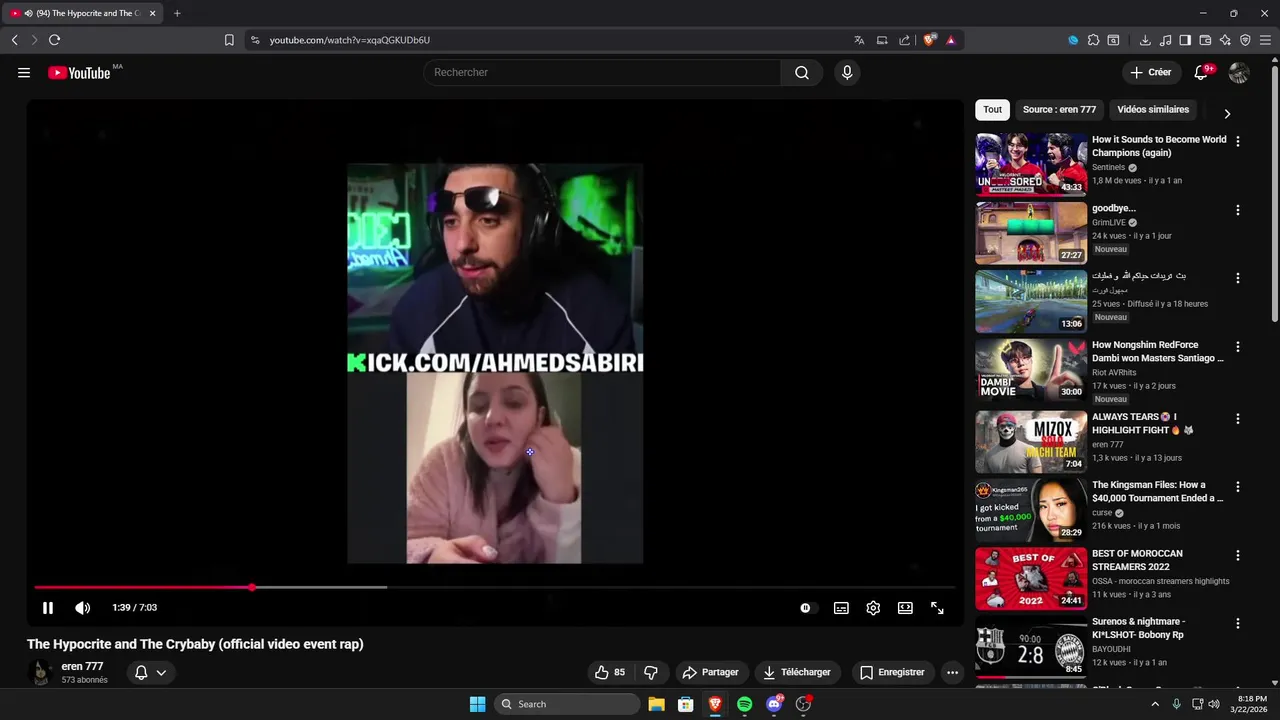Open the Brave Shields lion icon
Image resolution: width=1280 pixels, height=720 pixels.
(x=929, y=40)
